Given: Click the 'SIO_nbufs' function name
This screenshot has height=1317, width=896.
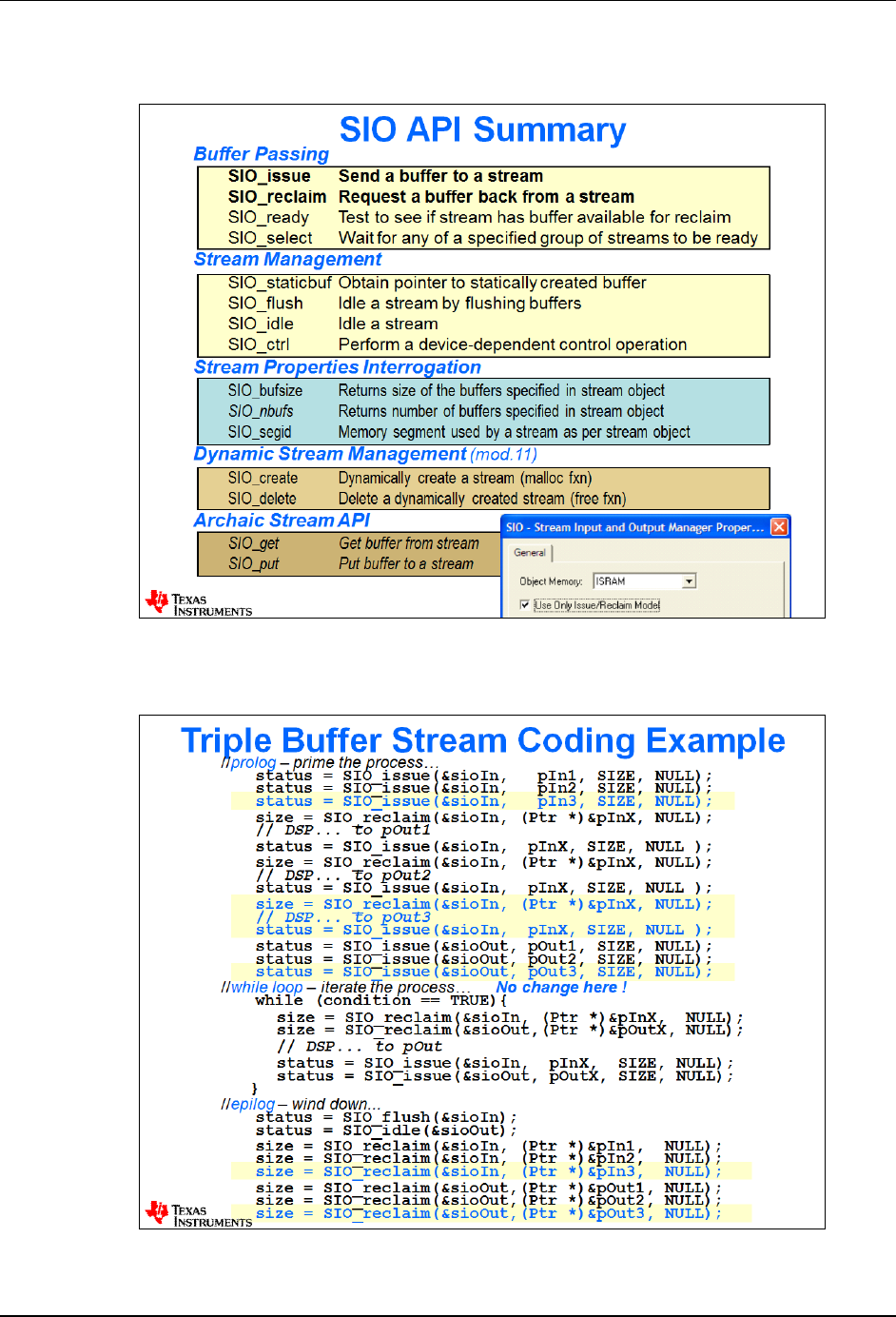Looking at the screenshot, I should click(x=261, y=411).
